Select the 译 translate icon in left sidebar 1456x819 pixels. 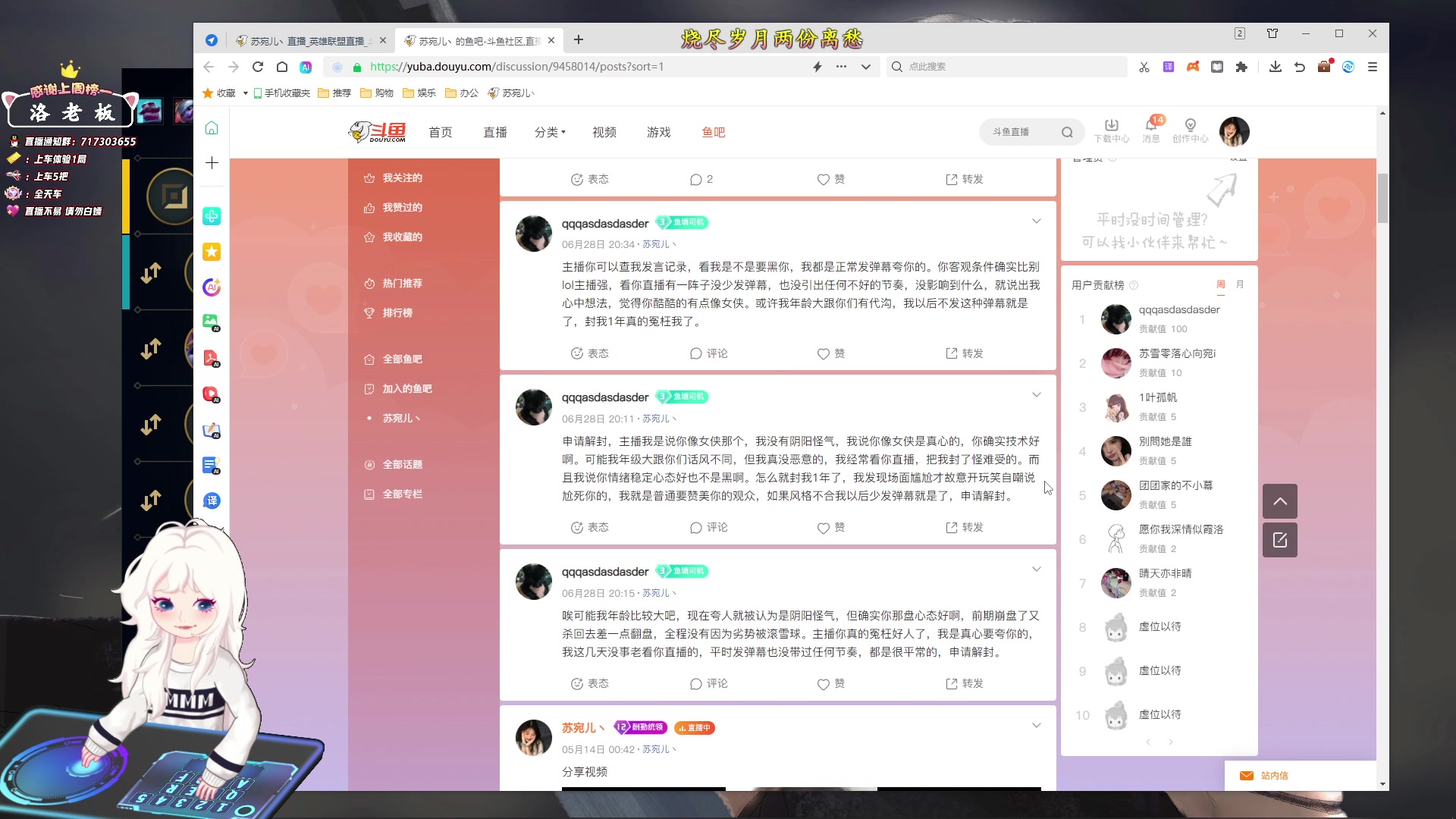coord(212,500)
